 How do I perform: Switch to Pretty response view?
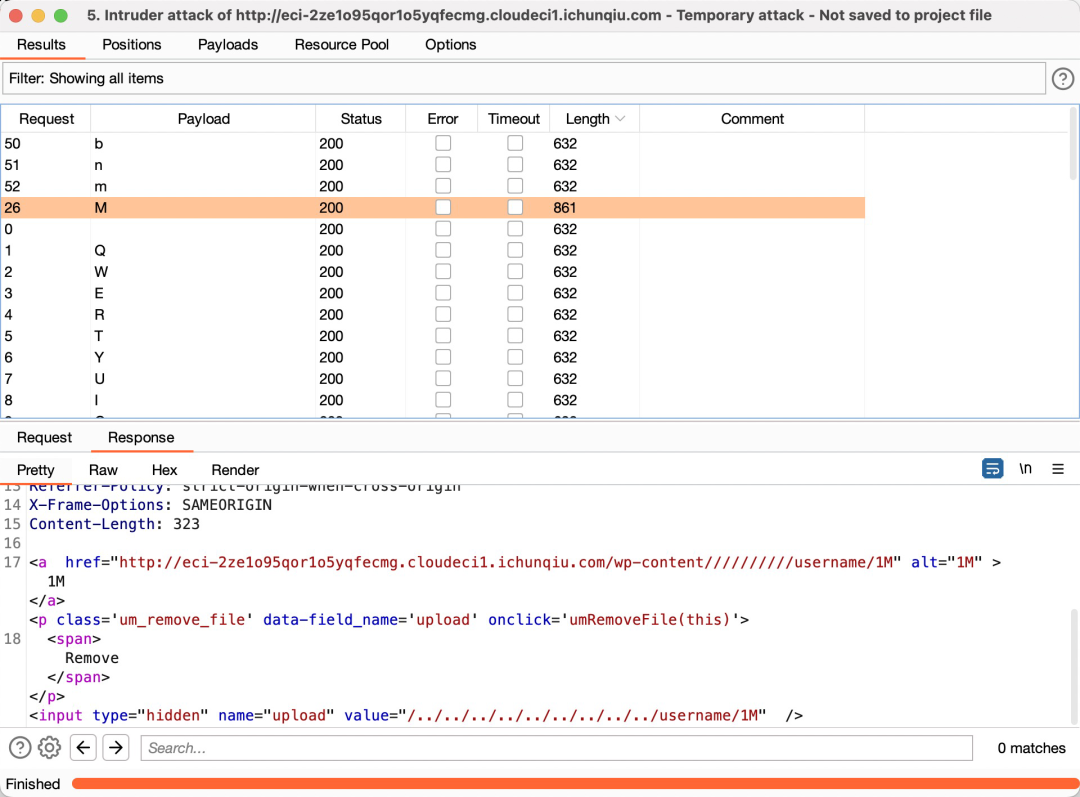(x=35, y=470)
